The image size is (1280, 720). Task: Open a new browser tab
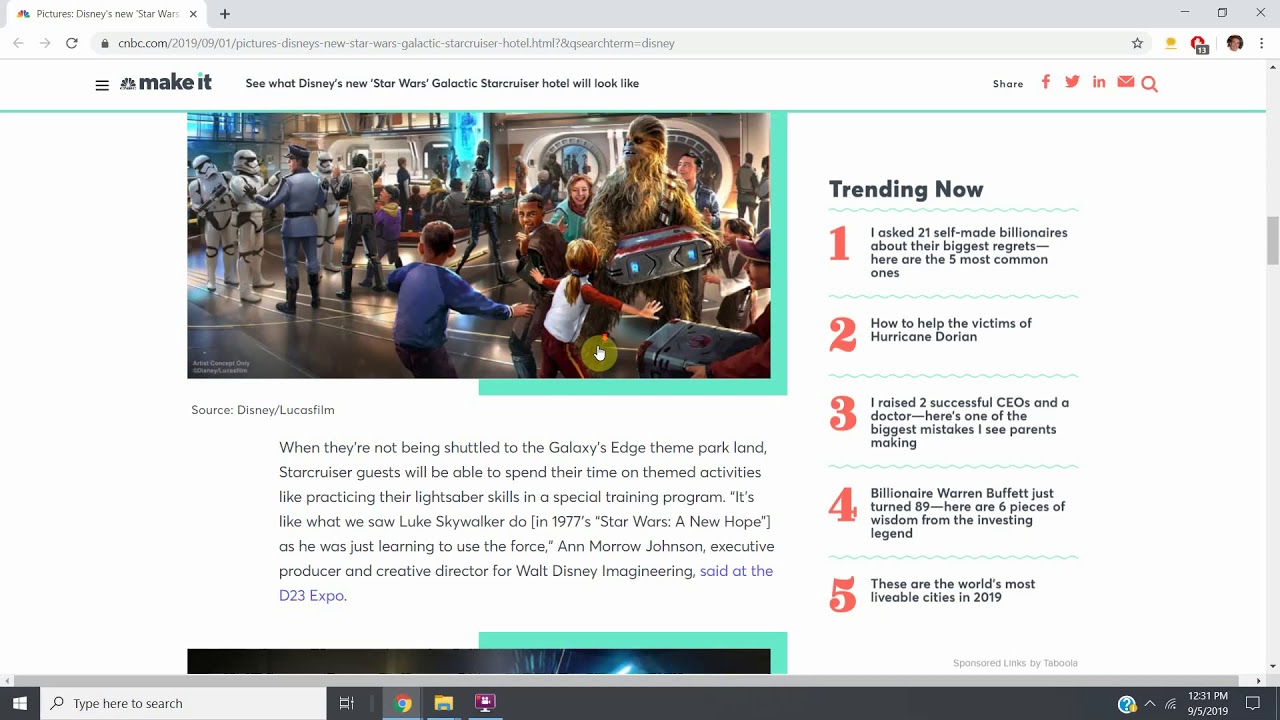point(225,14)
